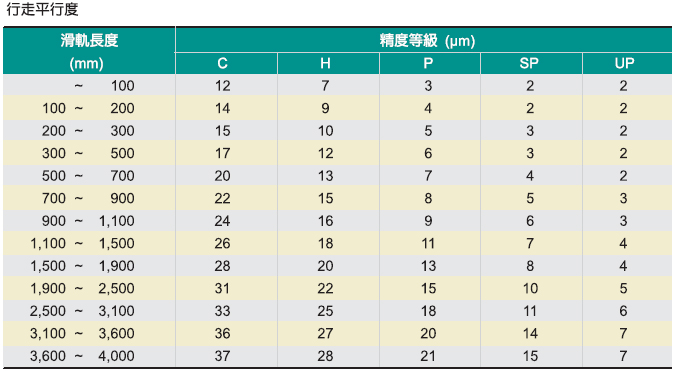Click UP value 5 in 1,900 ~ 2,500 row

point(623,288)
